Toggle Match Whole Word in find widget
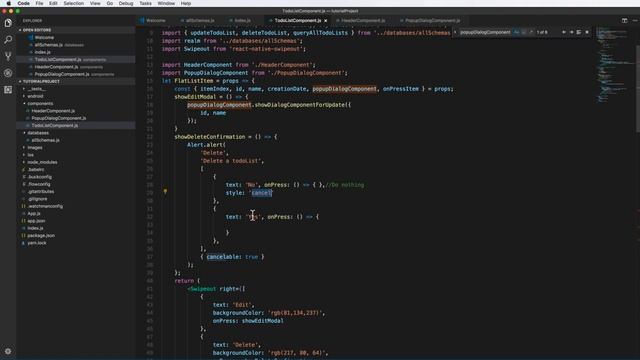Screen dimensions: 640x360 coord(524,32)
